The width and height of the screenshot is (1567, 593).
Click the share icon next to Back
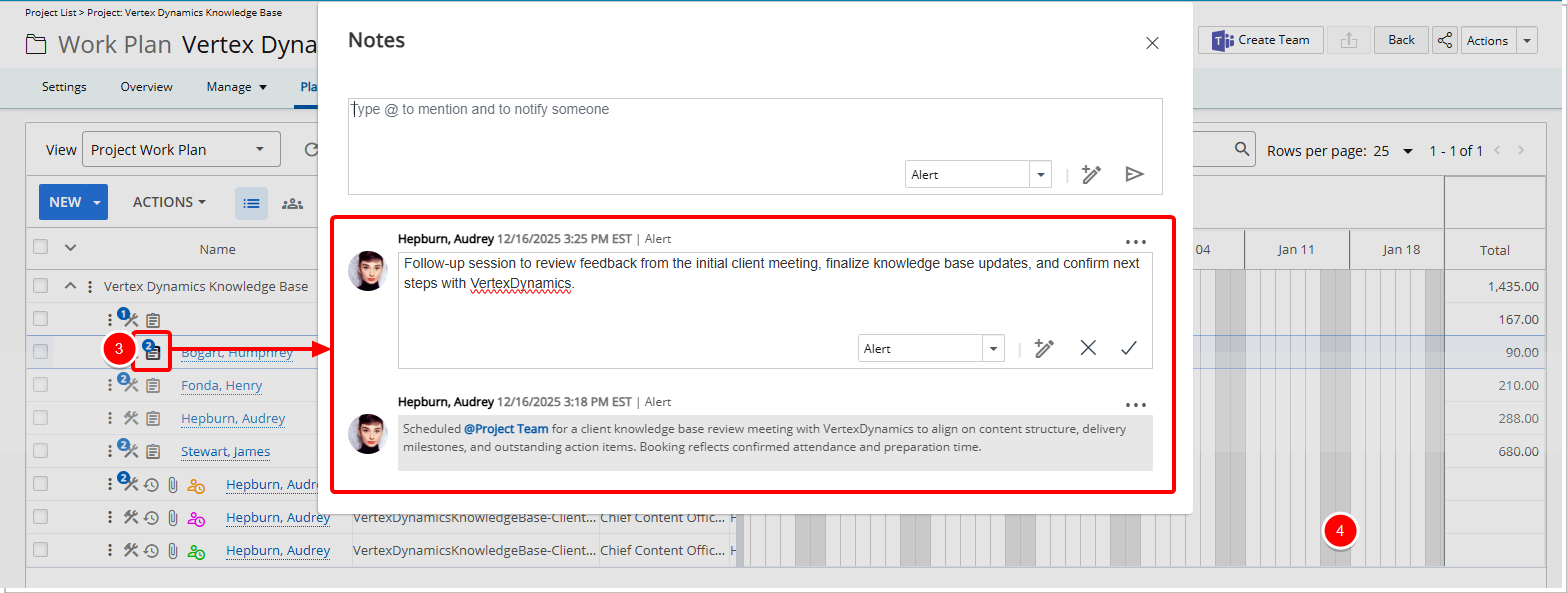(x=1444, y=40)
